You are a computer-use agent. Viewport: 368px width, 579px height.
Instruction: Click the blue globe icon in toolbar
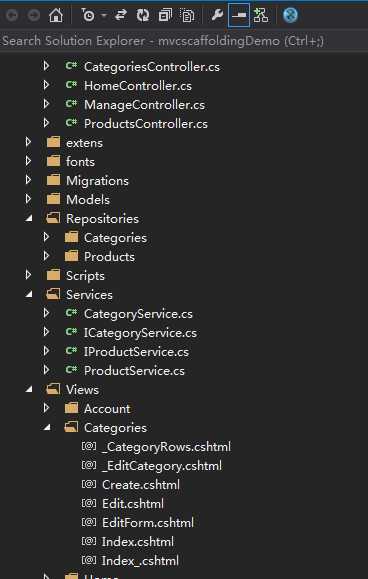coord(290,16)
